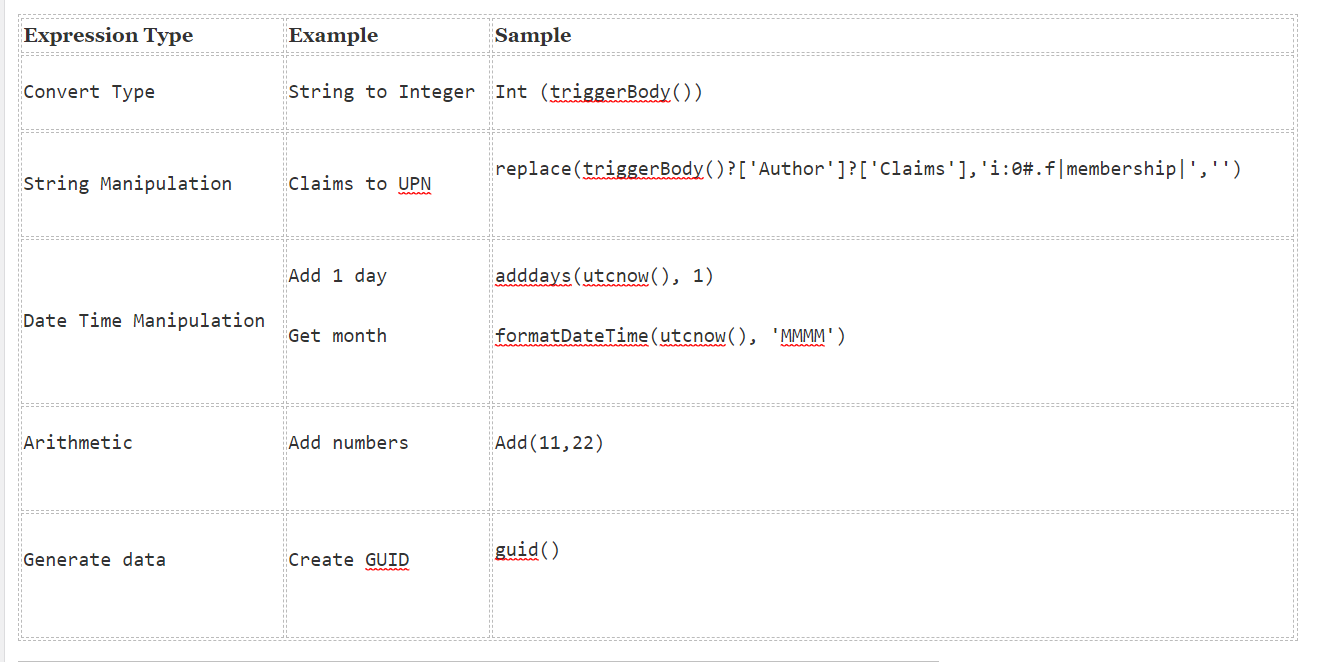This screenshot has width=1321, height=662.
Task: Click the Add 1 day example
Action: [337, 276]
